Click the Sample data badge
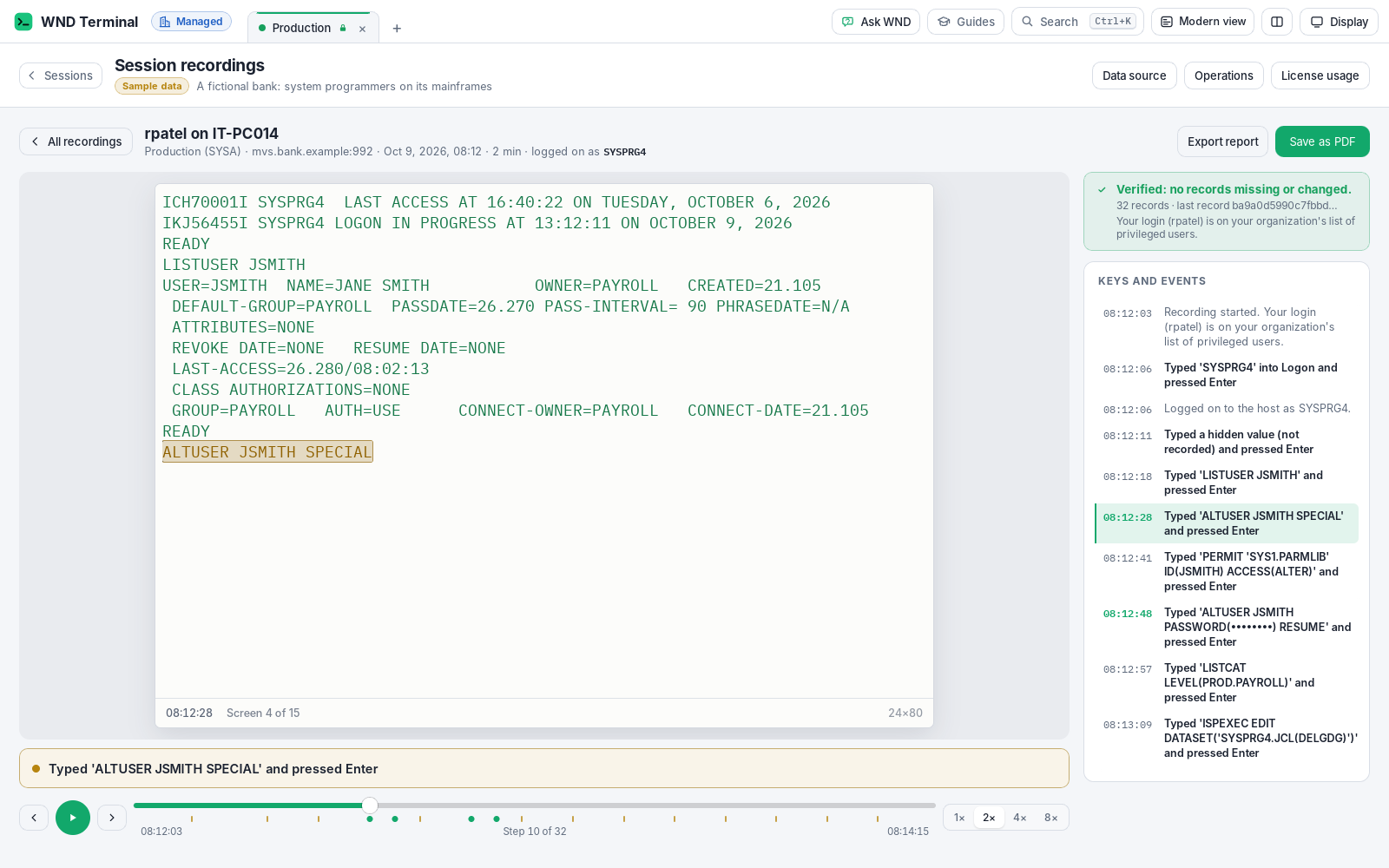The image size is (1389, 868). click(152, 86)
